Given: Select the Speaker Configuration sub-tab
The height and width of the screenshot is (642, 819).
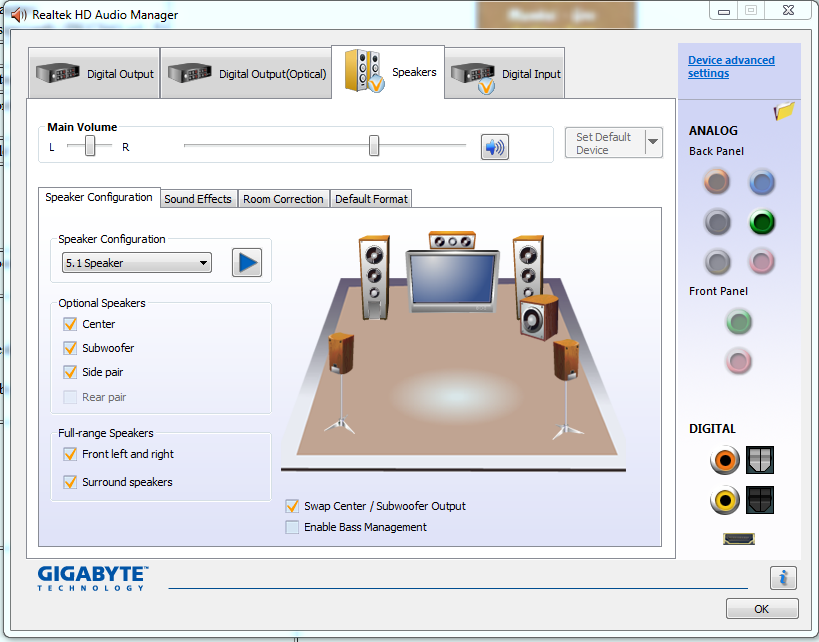Looking at the screenshot, I should (x=99, y=197).
